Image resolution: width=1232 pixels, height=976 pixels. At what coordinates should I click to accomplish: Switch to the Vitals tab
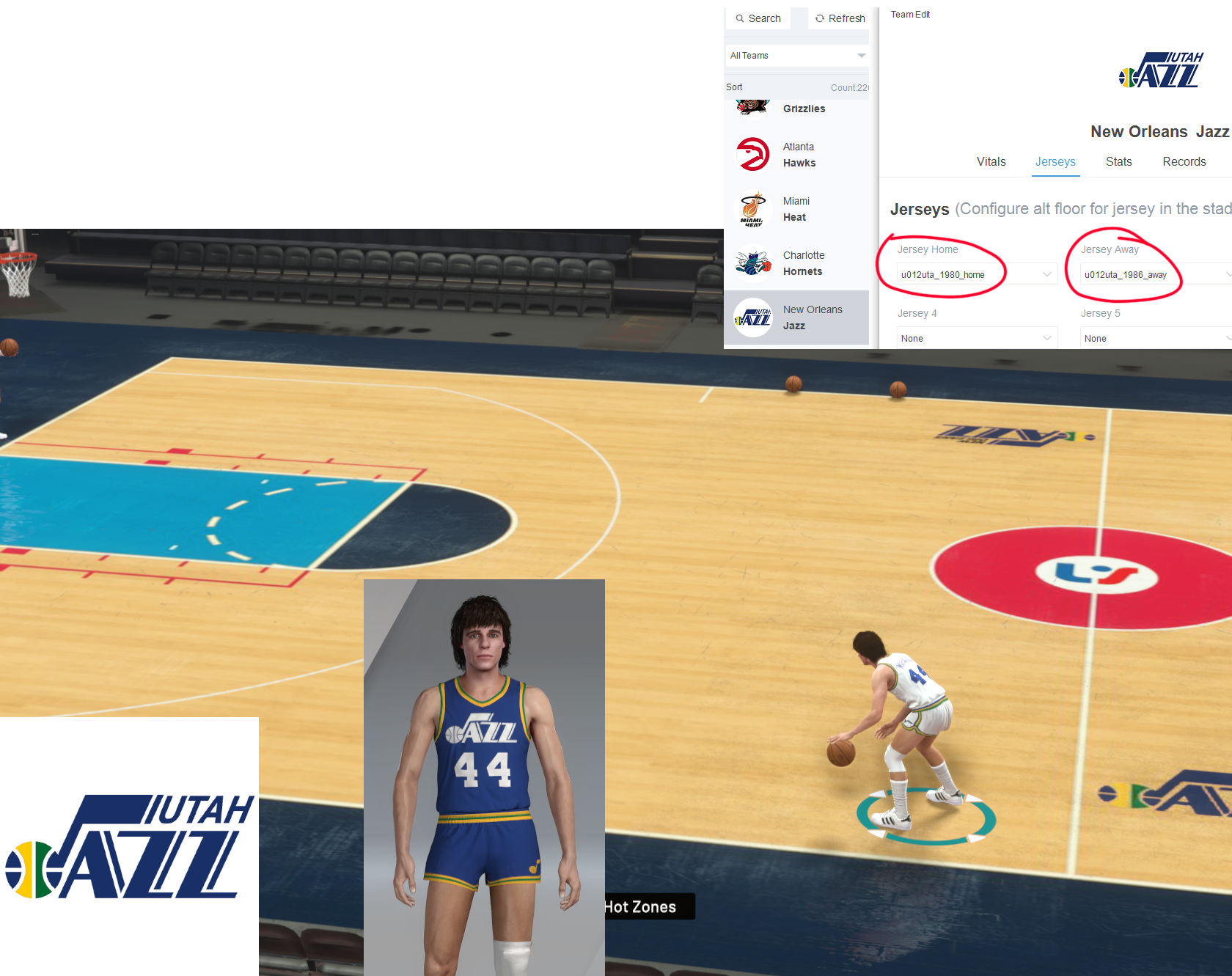(x=991, y=162)
